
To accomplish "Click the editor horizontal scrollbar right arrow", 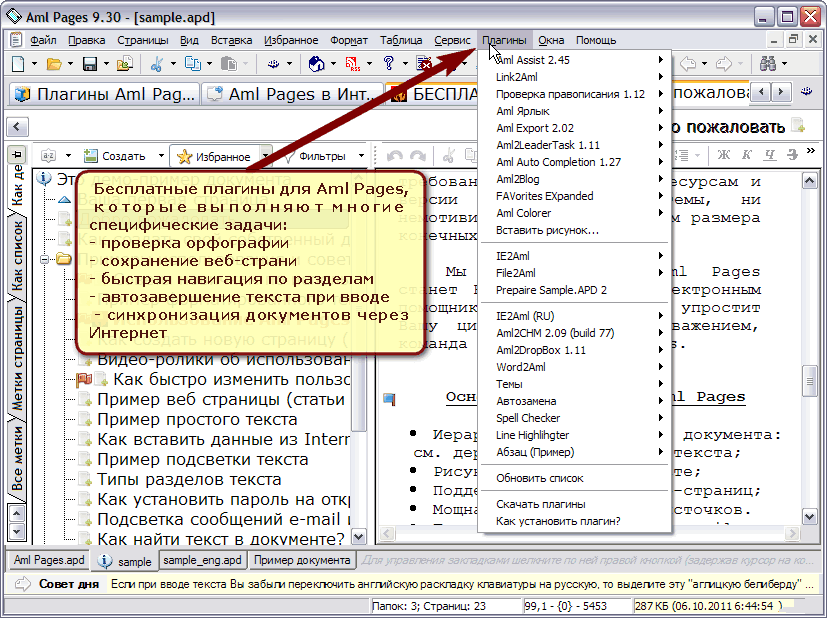I will coord(791,534).
